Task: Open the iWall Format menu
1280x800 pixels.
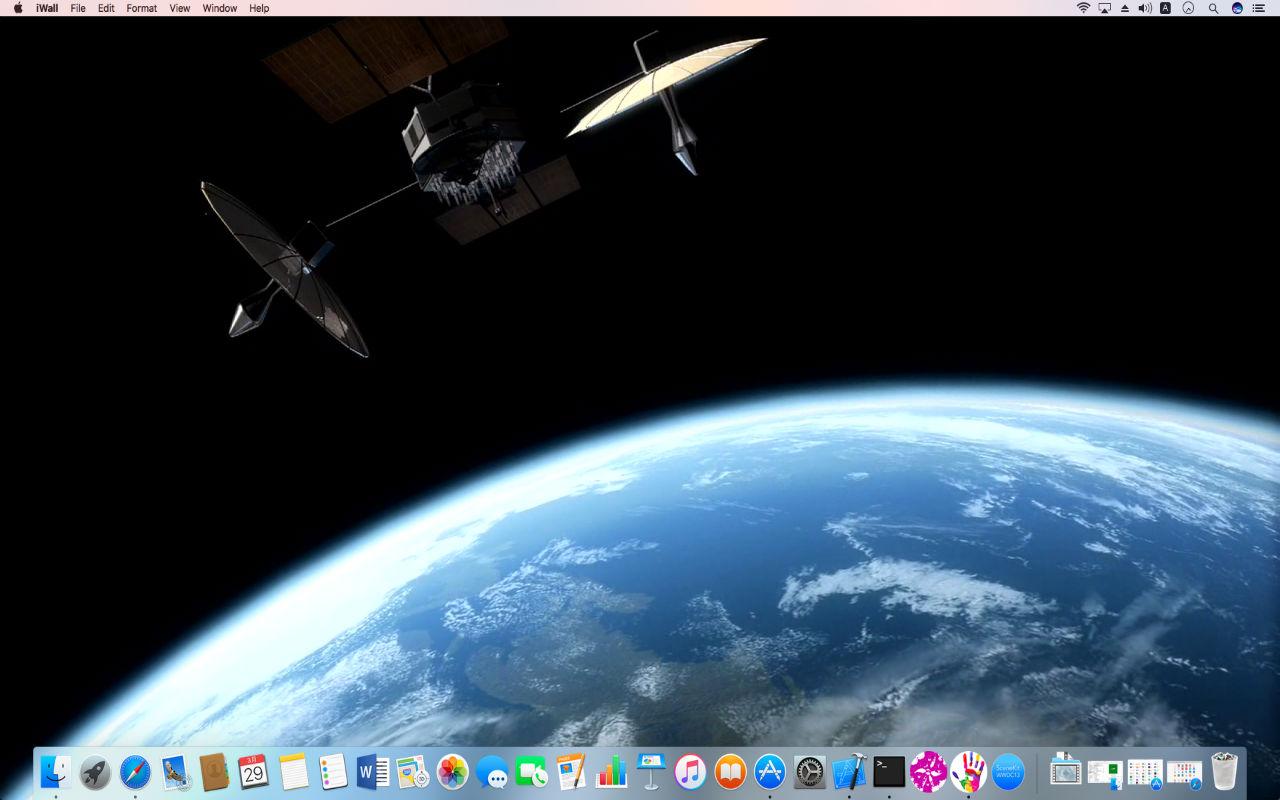Action: click(x=141, y=8)
